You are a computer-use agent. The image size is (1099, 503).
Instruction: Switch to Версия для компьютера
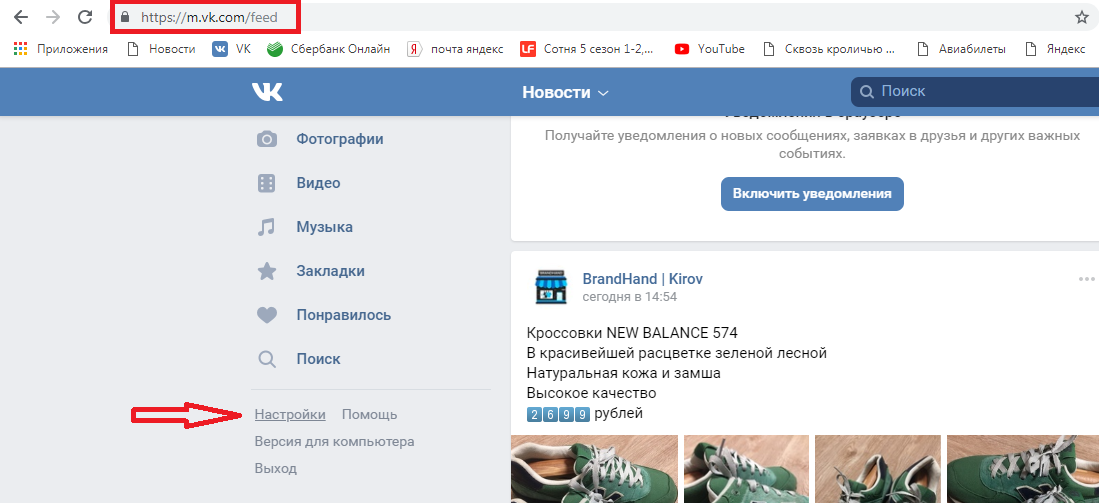(x=334, y=442)
